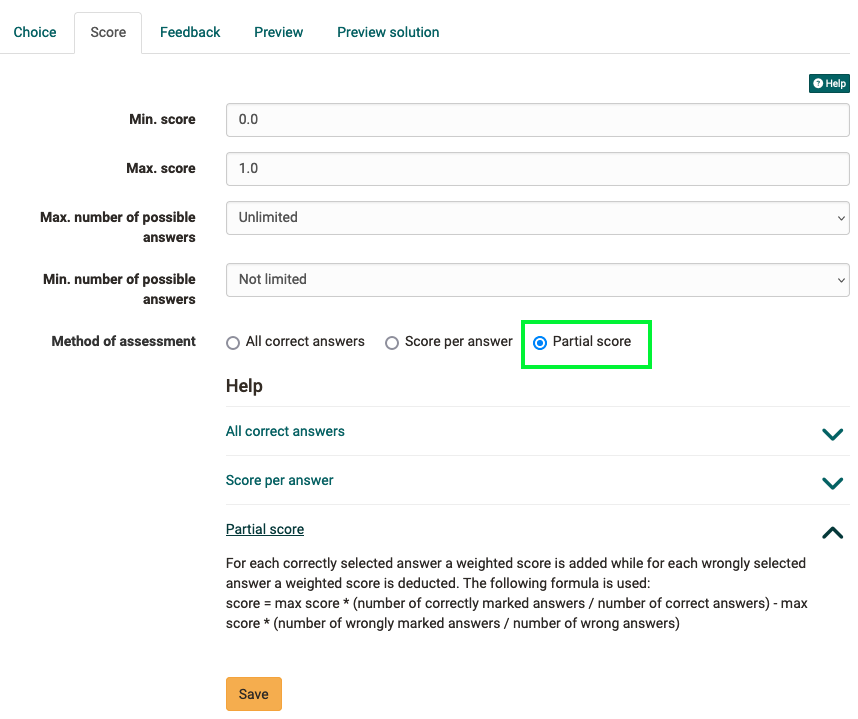This screenshot has width=858, height=719.
Task: Switch to the Feedback tab
Action: 190,32
